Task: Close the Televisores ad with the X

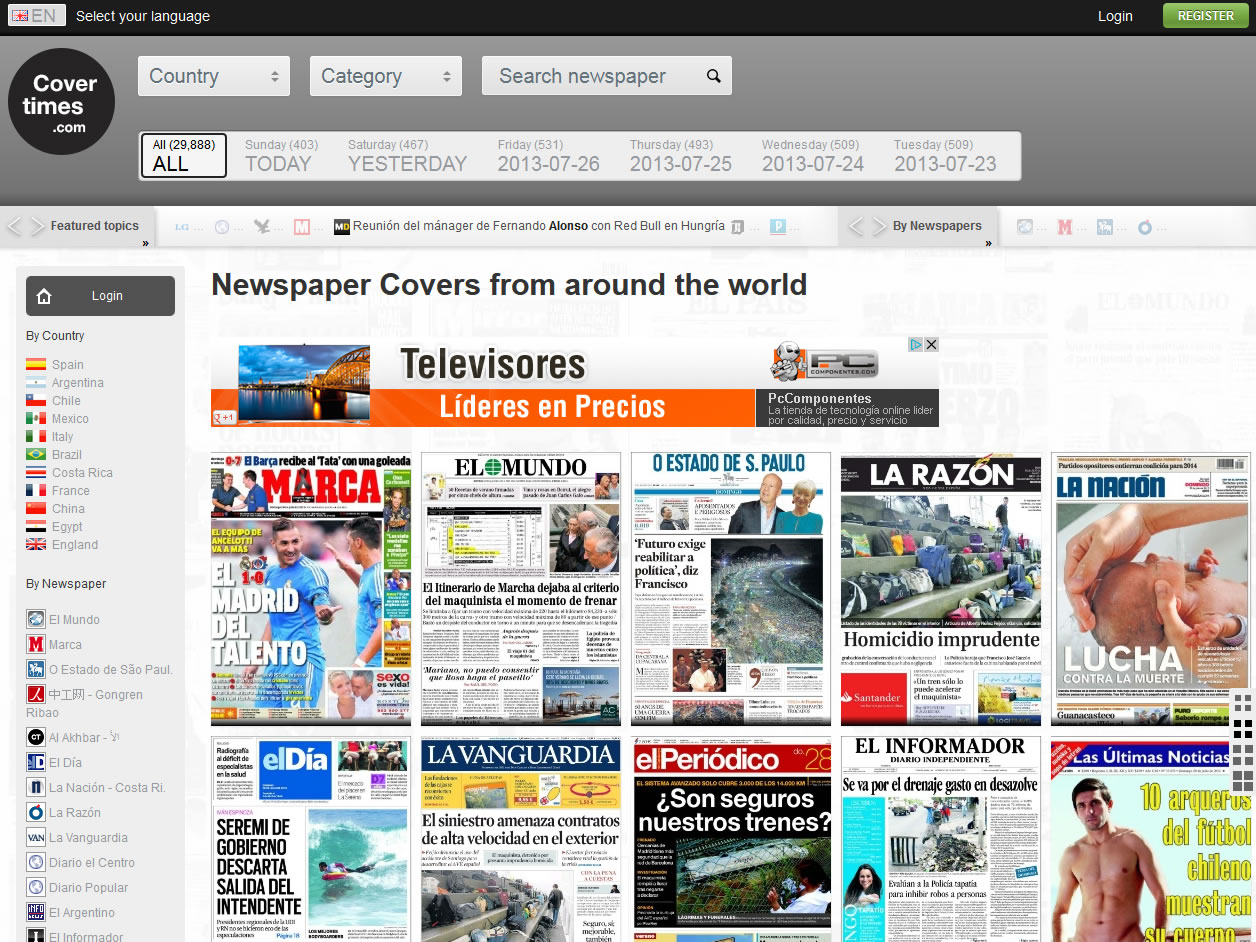Action: point(931,344)
